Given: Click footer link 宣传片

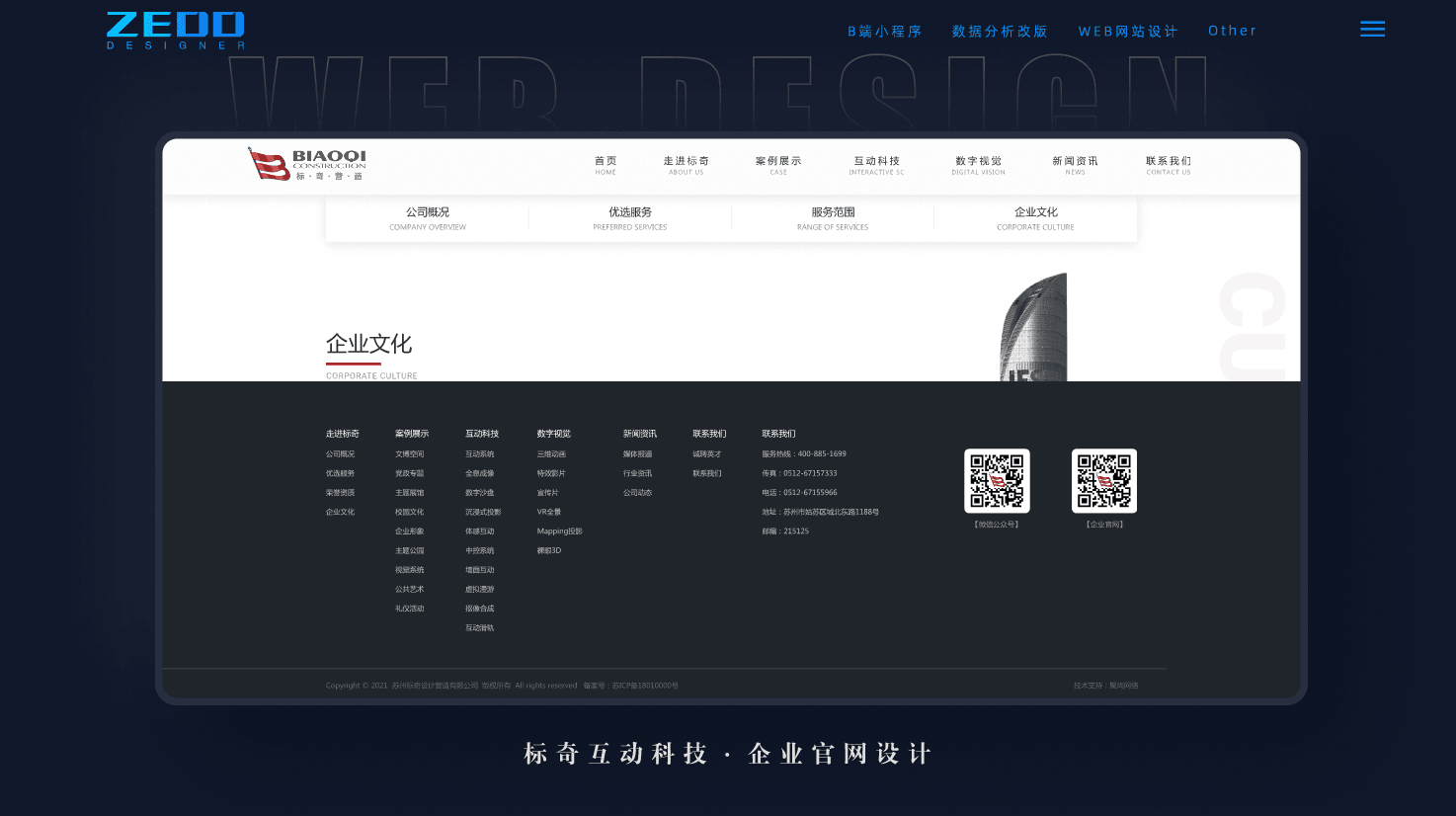Looking at the screenshot, I should 547,493.
